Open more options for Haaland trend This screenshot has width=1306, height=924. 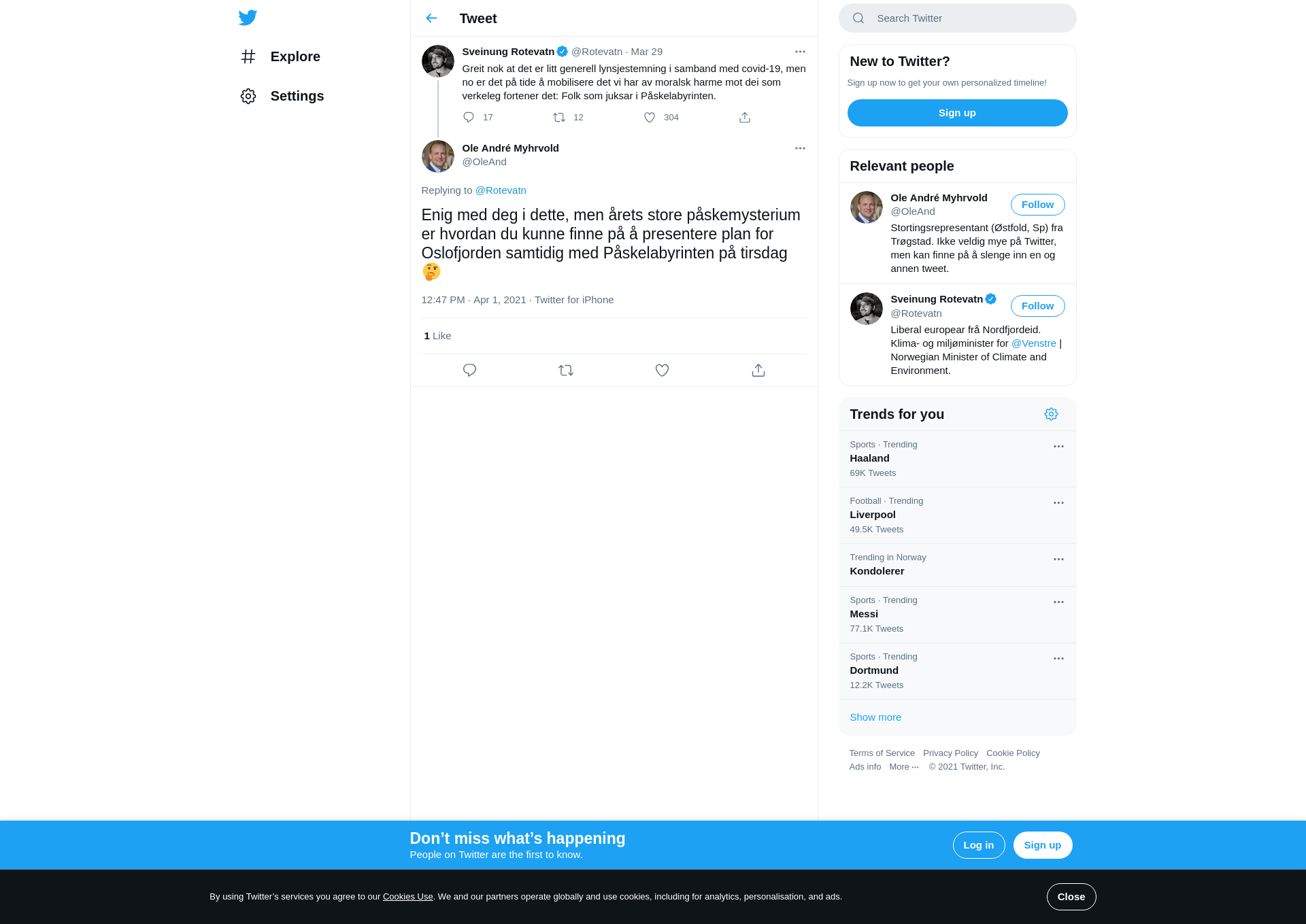(1058, 447)
